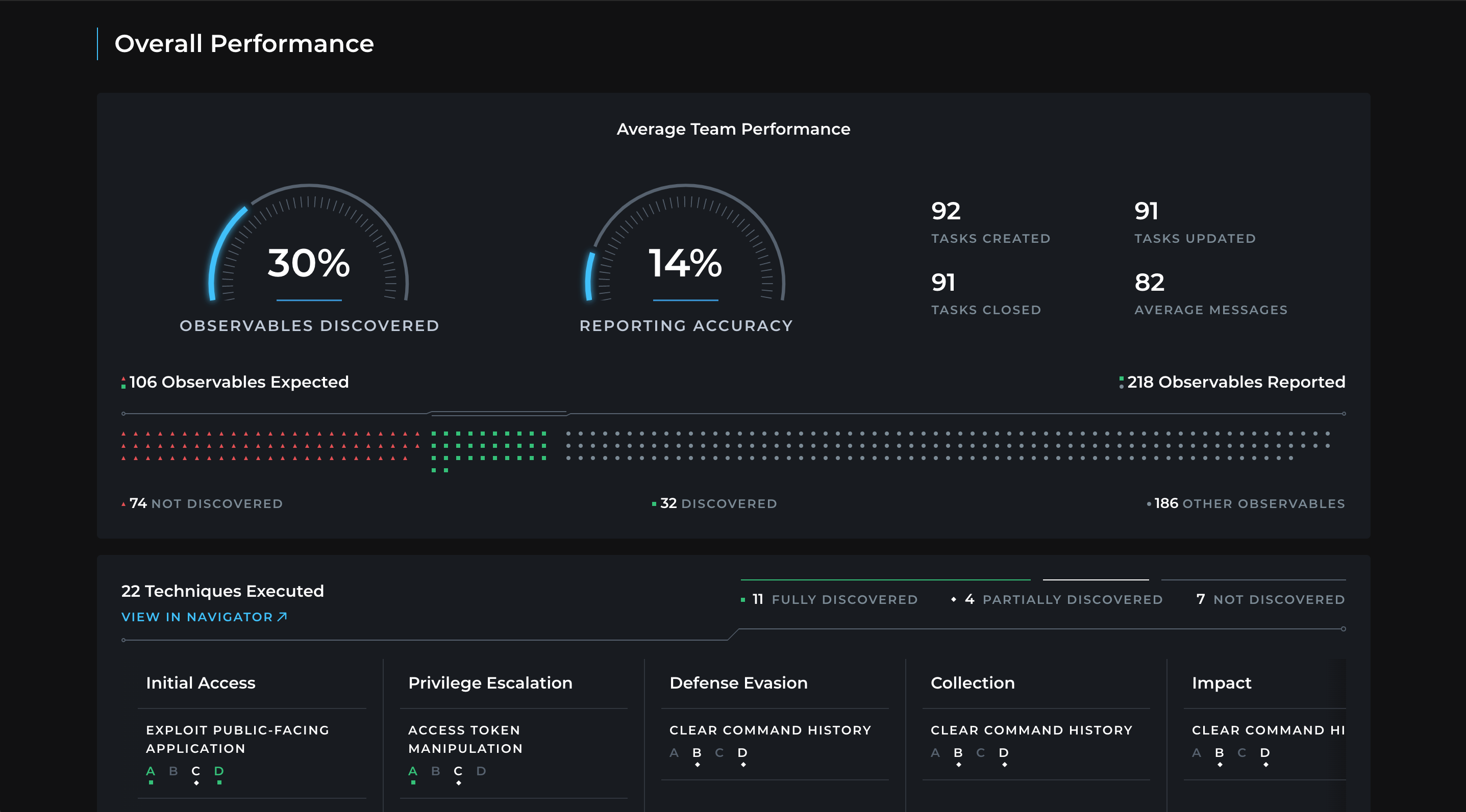Screen dimensions: 1466x812
Task: Click the 74 Not Discovered legend label
Action: (206, 503)
